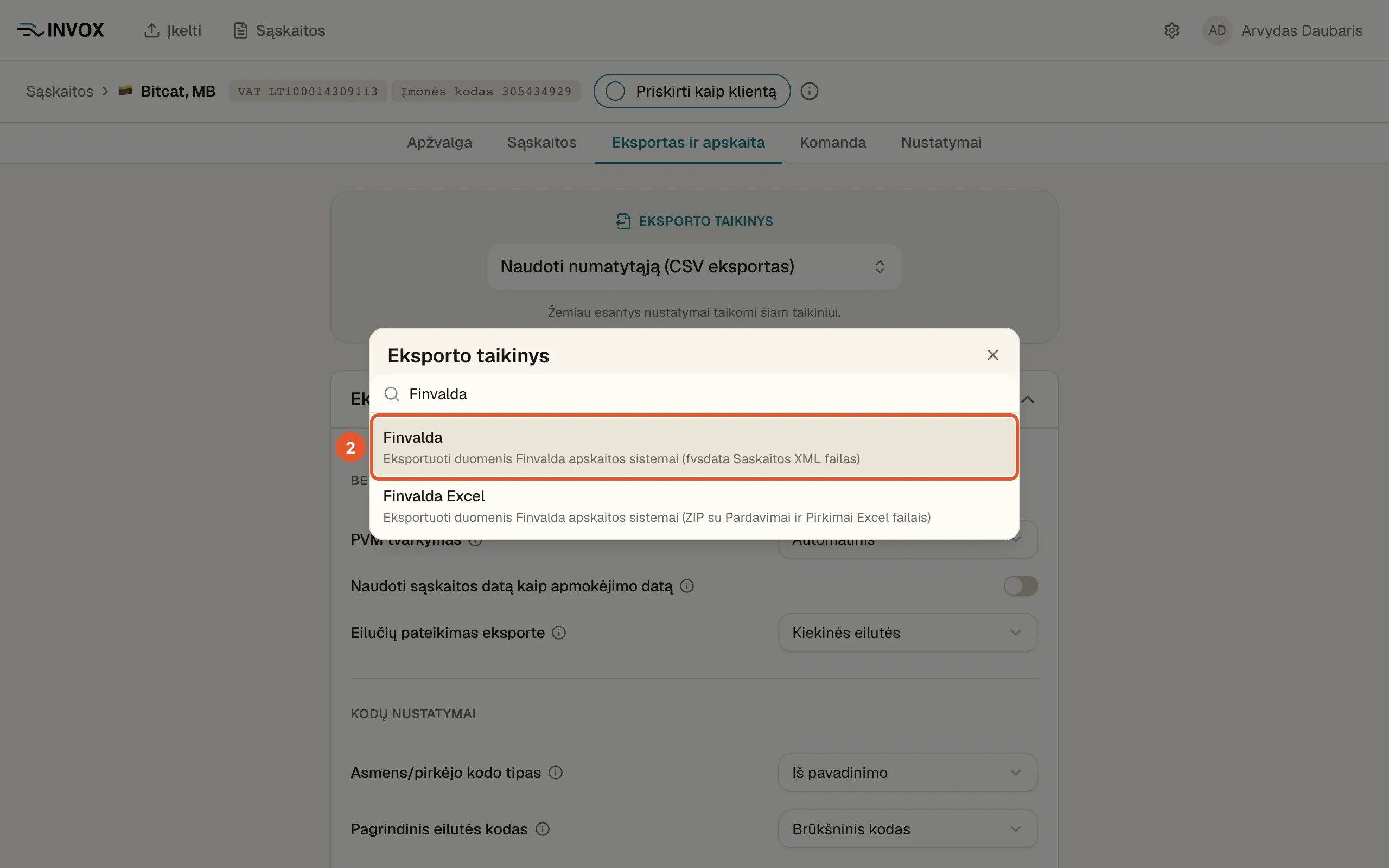Close the Eksporto taikinys dialog

point(992,355)
